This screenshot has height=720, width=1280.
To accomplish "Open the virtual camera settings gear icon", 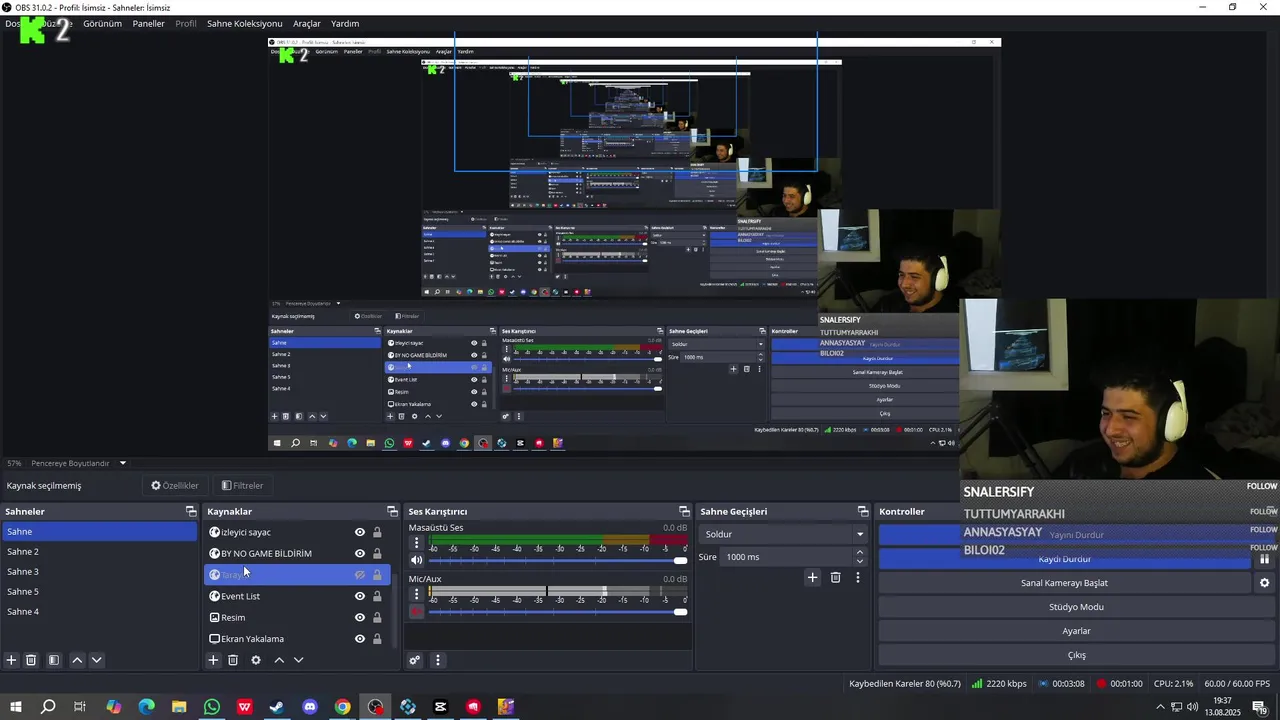I will click(x=1264, y=583).
